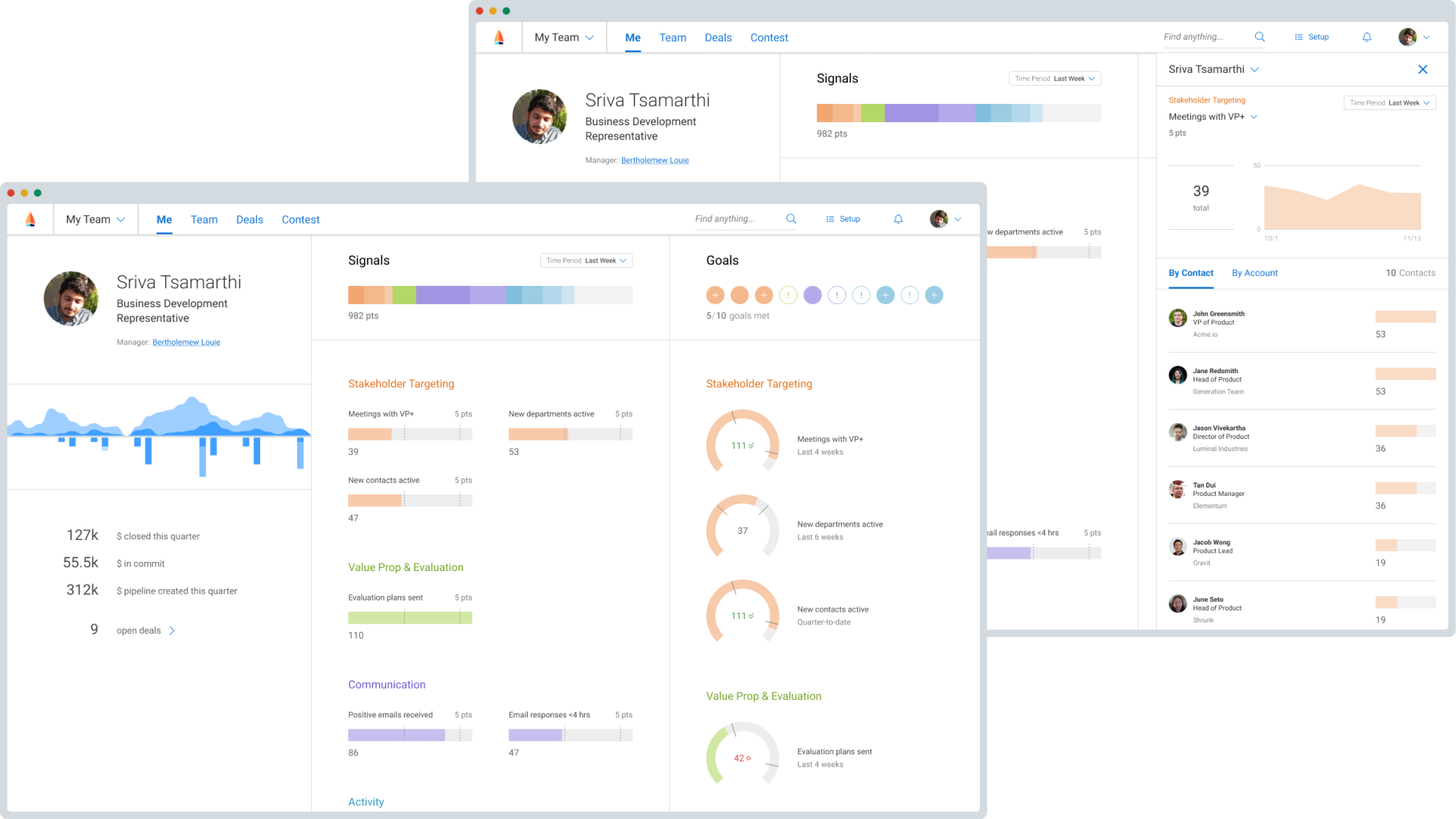Open Bertholemew Louie link in back window
The image size is (1456, 819).
pyautogui.click(x=655, y=160)
